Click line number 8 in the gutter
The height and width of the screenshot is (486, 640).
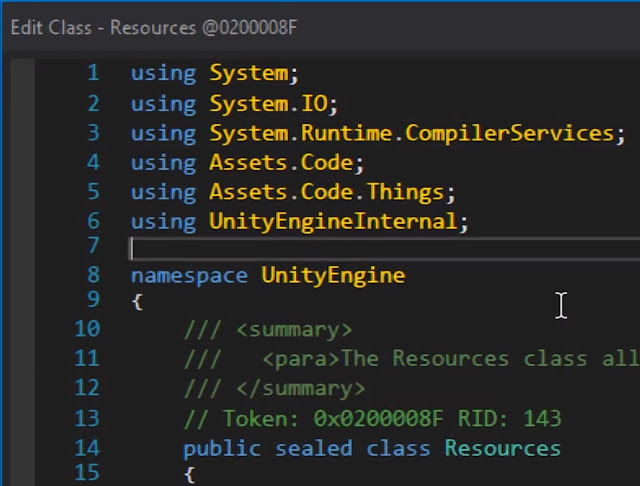pos(93,275)
